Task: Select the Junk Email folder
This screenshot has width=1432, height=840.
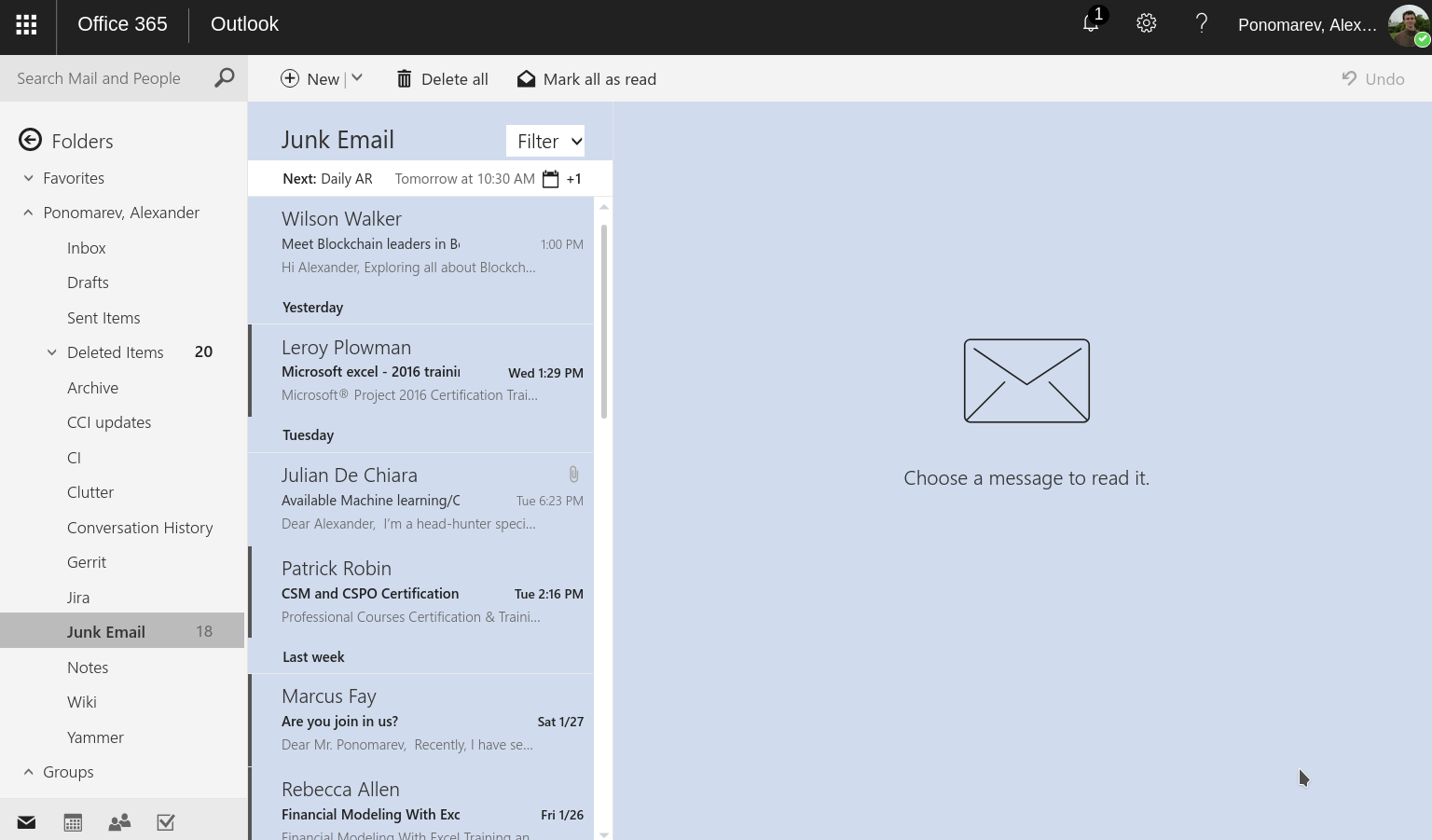Action: pos(105,631)
